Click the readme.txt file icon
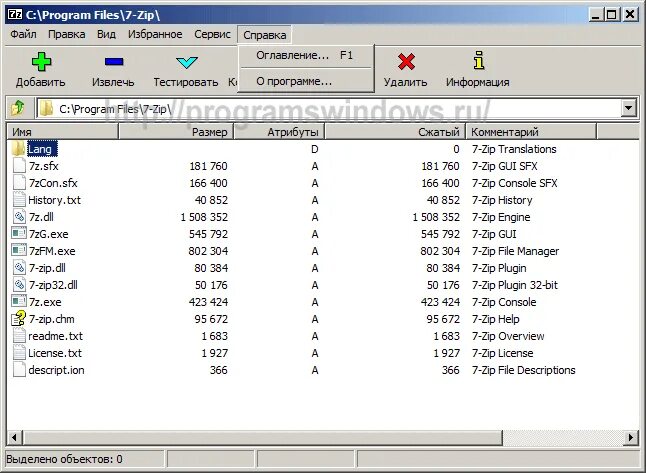This screenshot has height=473, width=646. (19, 336)
